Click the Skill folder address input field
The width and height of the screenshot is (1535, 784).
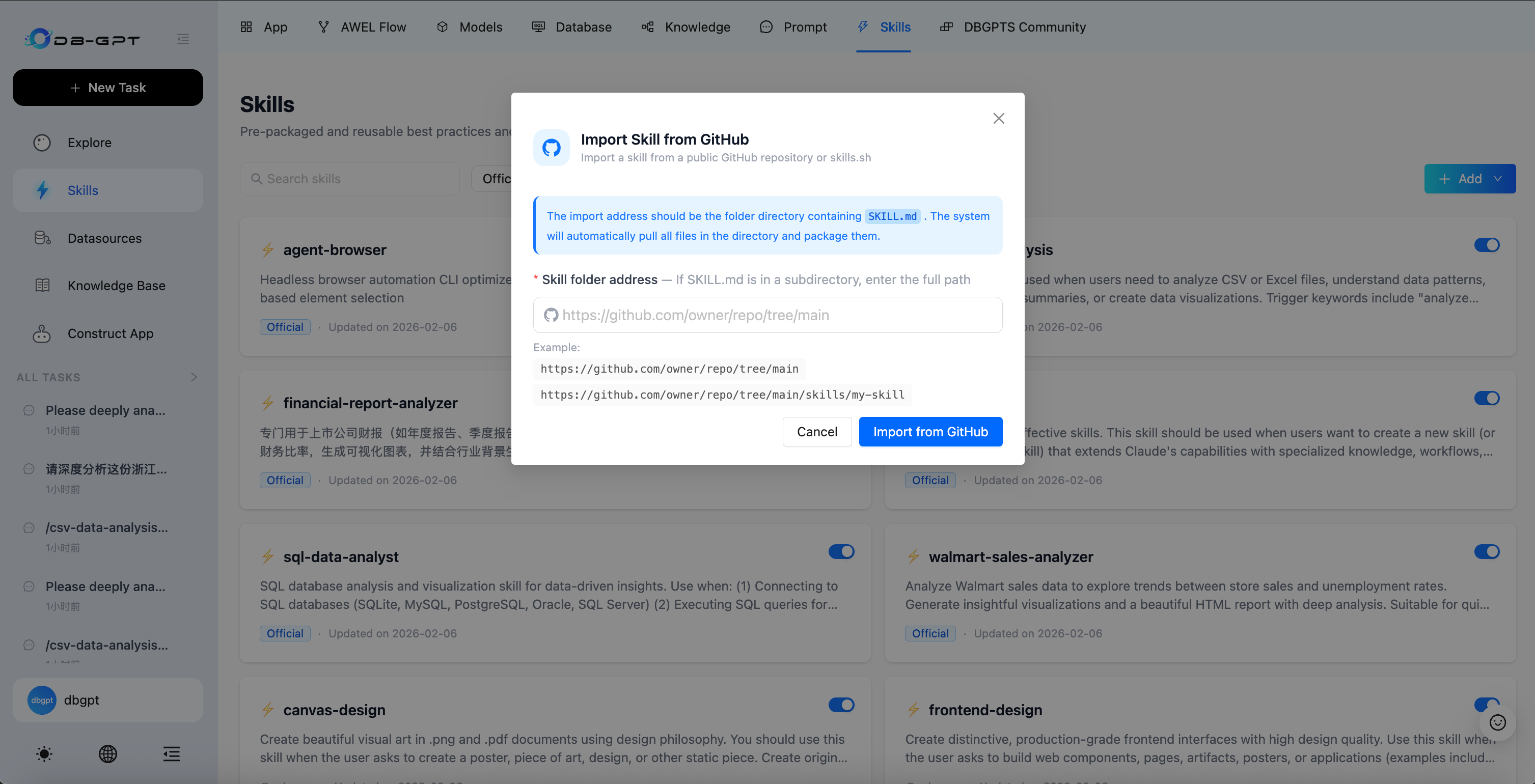[x=767, y=315]
